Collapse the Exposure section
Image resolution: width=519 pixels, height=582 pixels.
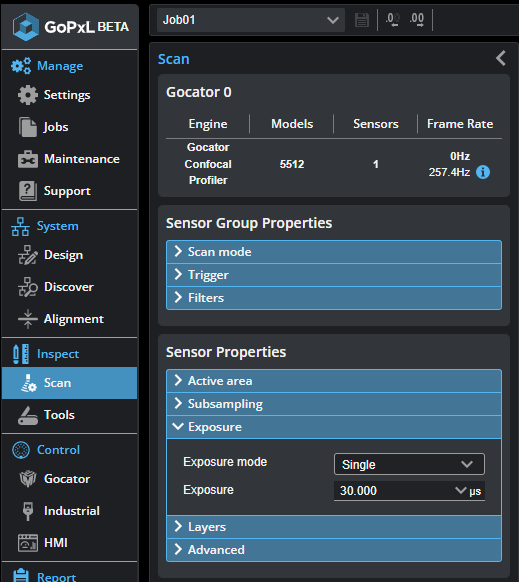click(334, 427)
